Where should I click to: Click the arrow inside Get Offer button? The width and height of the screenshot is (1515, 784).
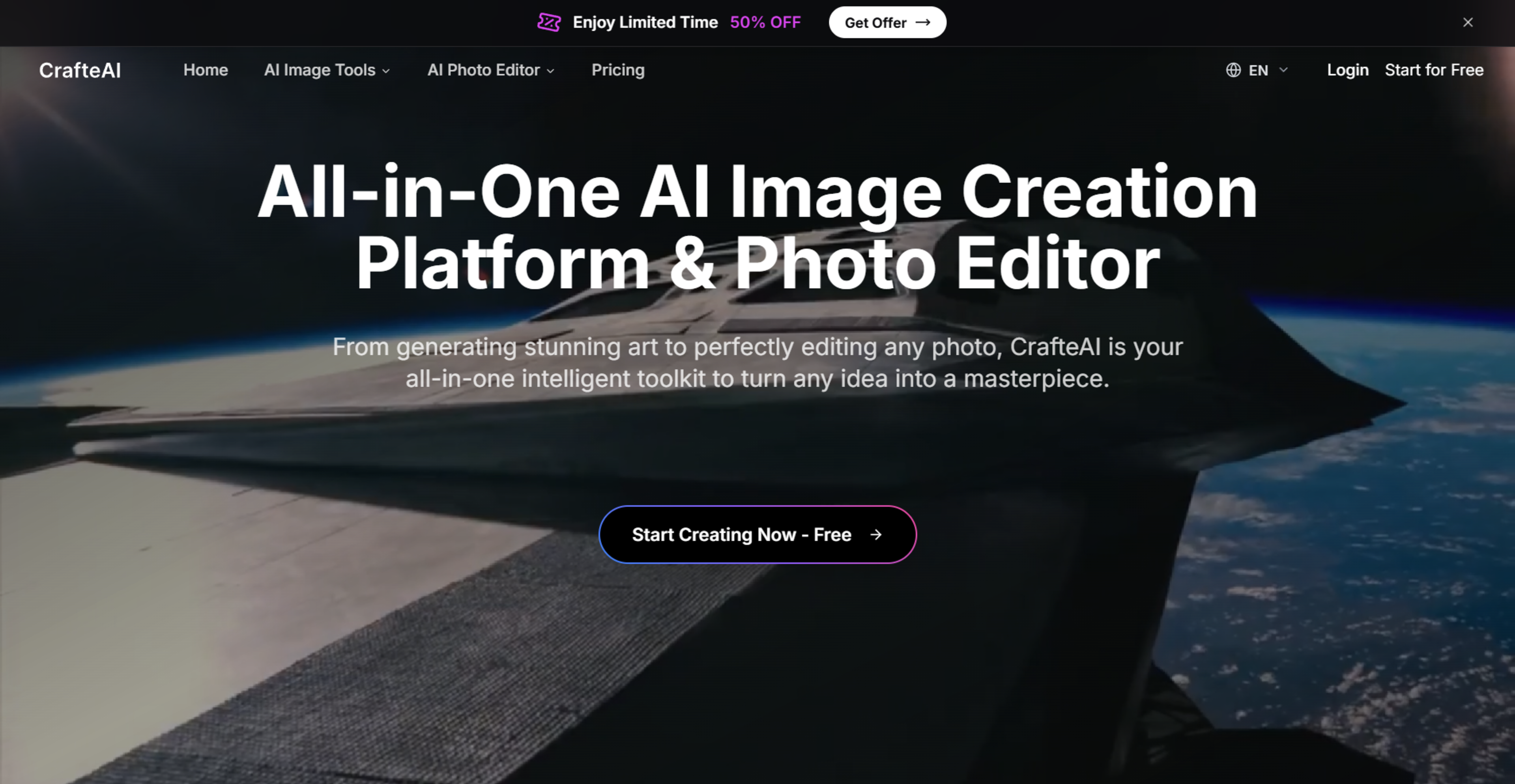(x=923, y=22)
